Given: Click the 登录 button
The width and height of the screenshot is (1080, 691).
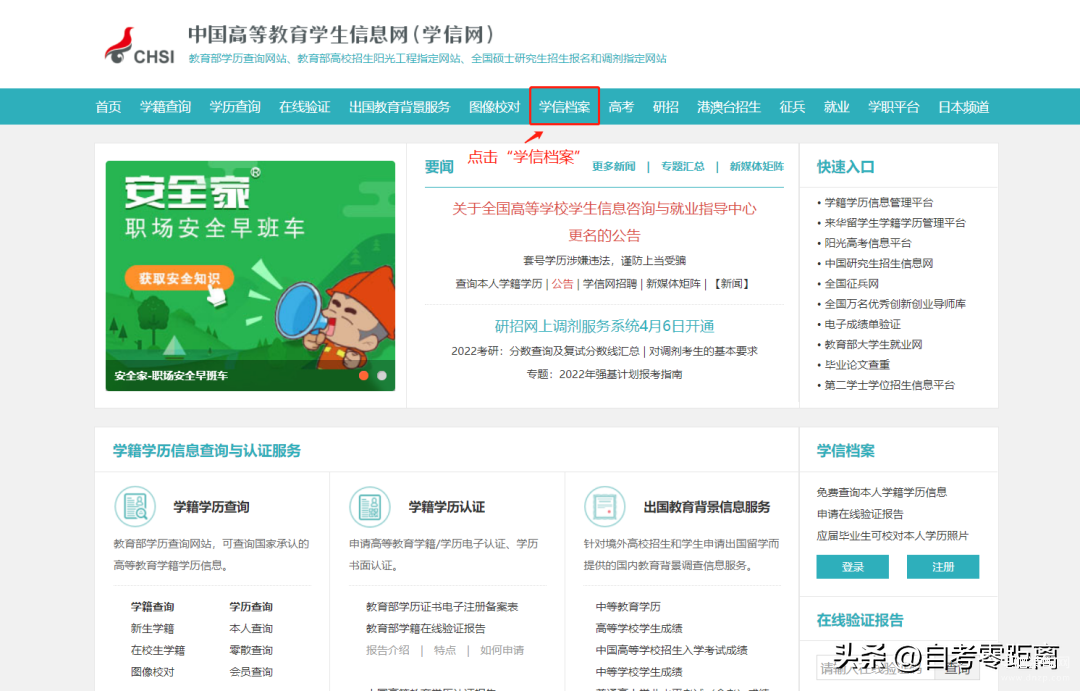Looking at the screenshot, I should (x=853, y=567).
